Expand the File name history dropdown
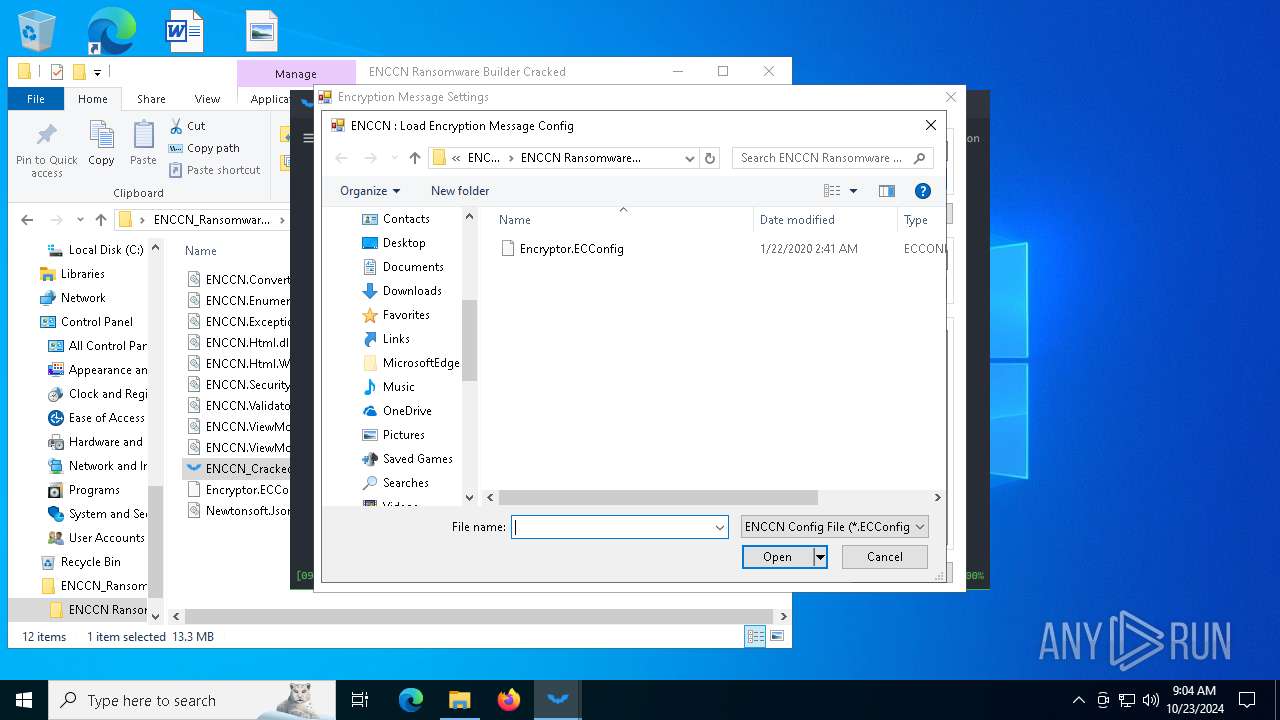 point(719,527)
